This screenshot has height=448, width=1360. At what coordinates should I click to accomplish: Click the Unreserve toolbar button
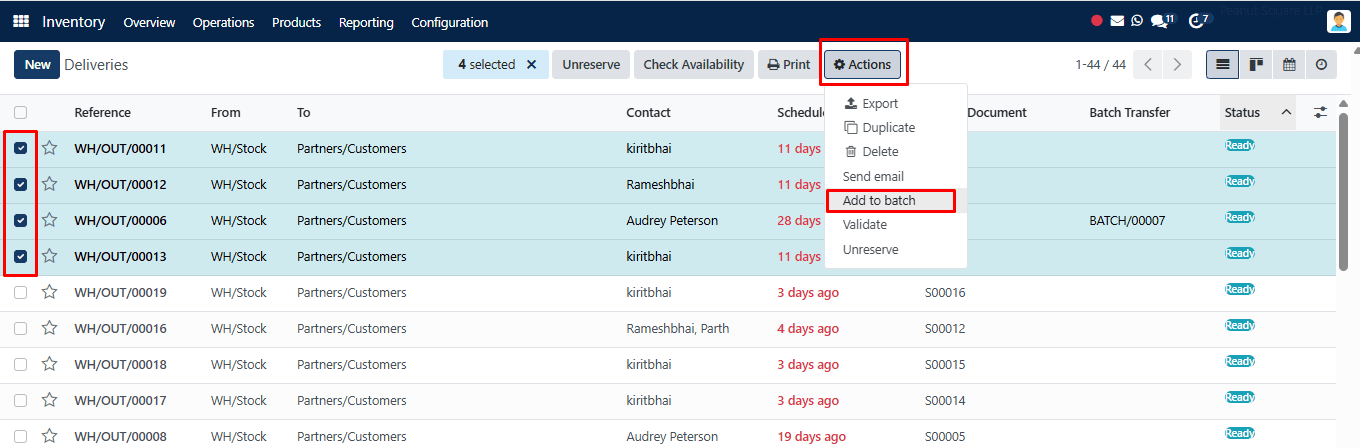(590, 65)
